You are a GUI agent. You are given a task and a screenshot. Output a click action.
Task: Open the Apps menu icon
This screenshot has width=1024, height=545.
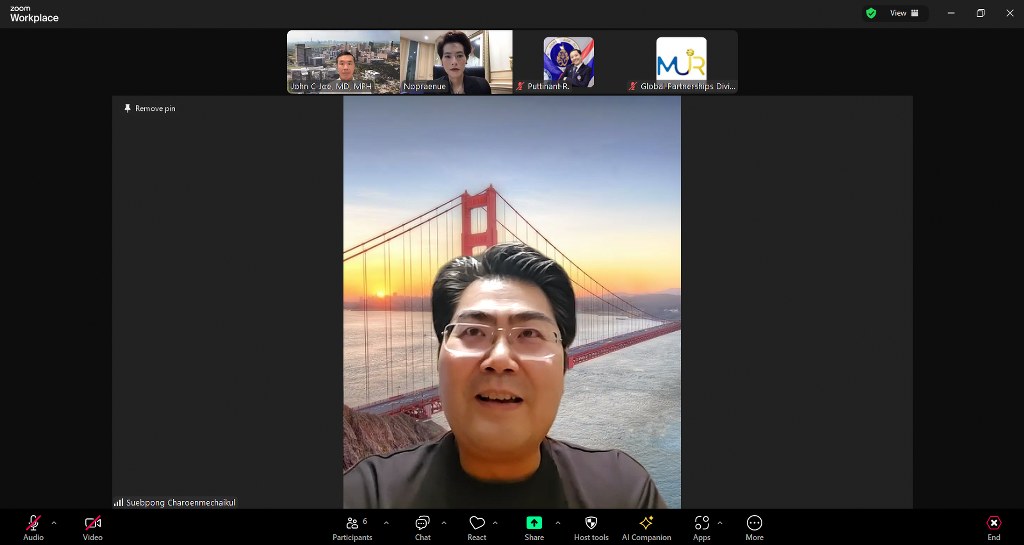(x=701, y=527)
